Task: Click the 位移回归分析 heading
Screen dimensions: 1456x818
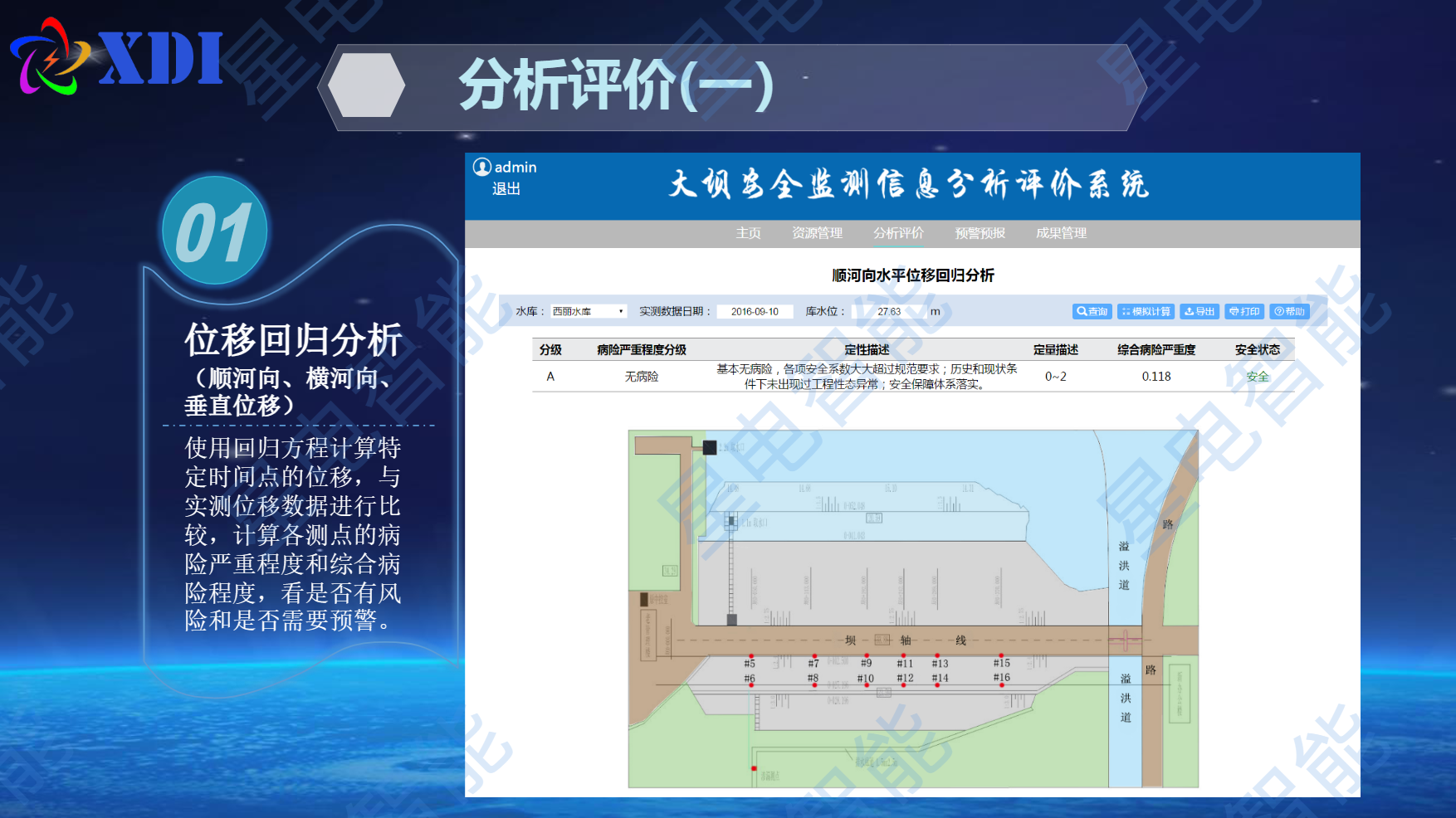Action: 293,339
